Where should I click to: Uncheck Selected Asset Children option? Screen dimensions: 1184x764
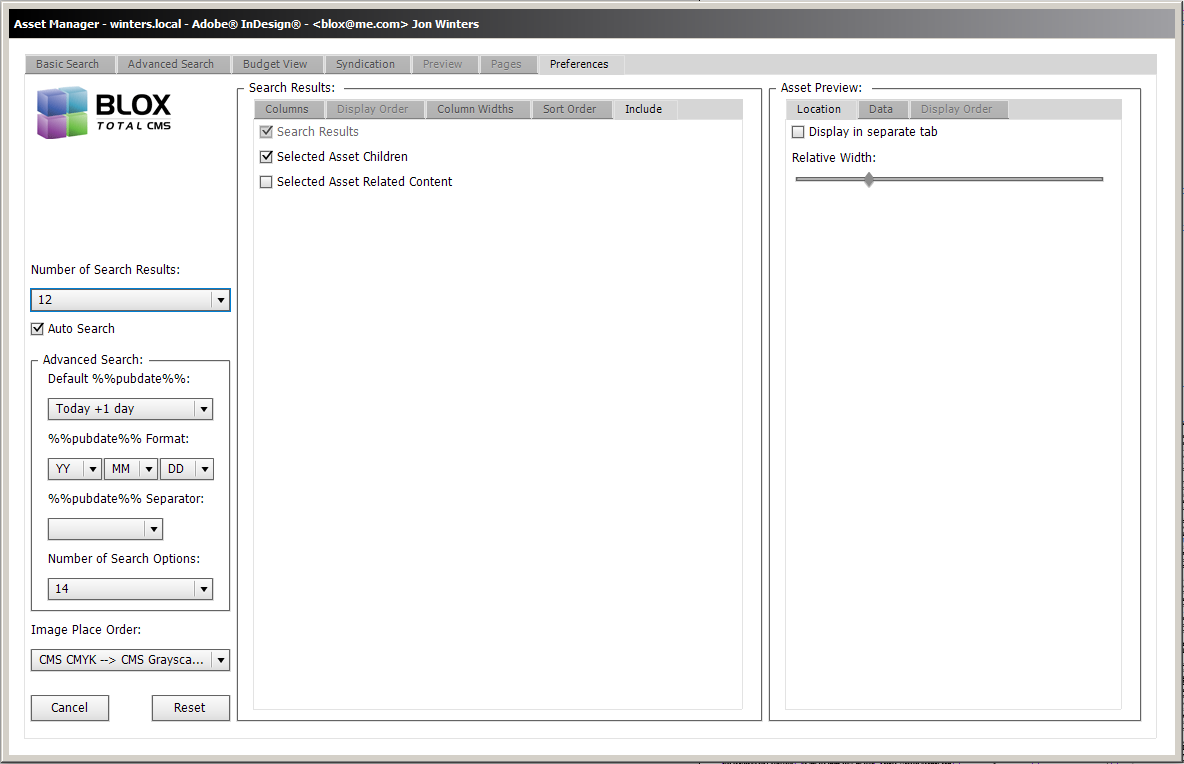click(266, 157)
